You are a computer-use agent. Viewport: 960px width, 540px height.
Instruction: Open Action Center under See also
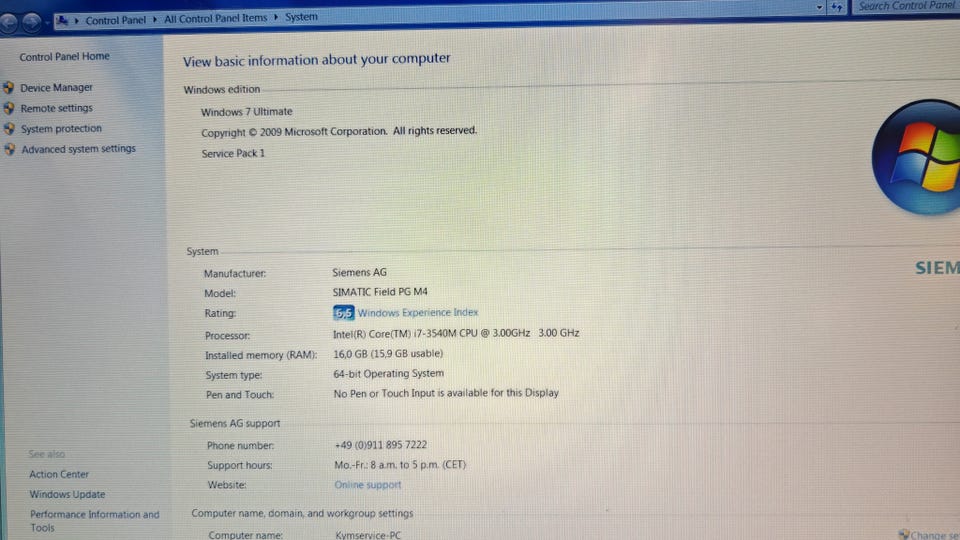[x=59, y=474]
